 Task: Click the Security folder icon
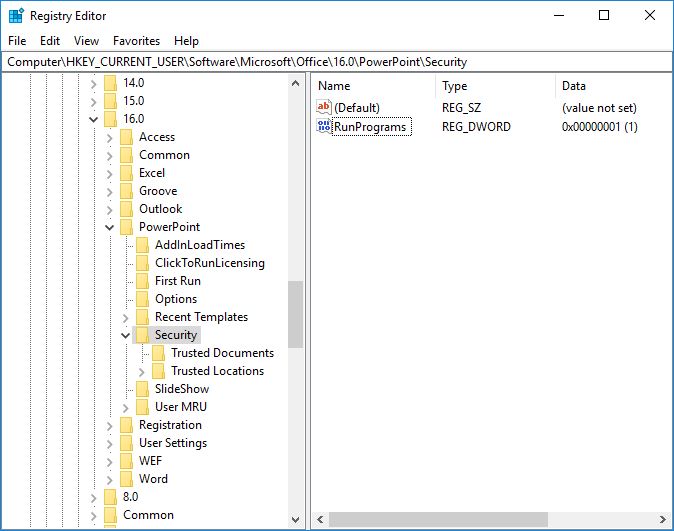[x=142, y=335]
